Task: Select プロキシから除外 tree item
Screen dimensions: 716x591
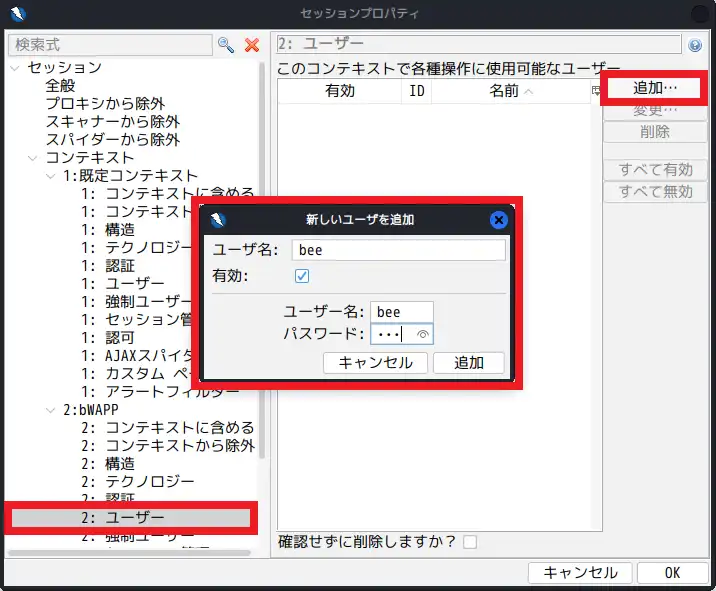Action: tap(105, 104)
